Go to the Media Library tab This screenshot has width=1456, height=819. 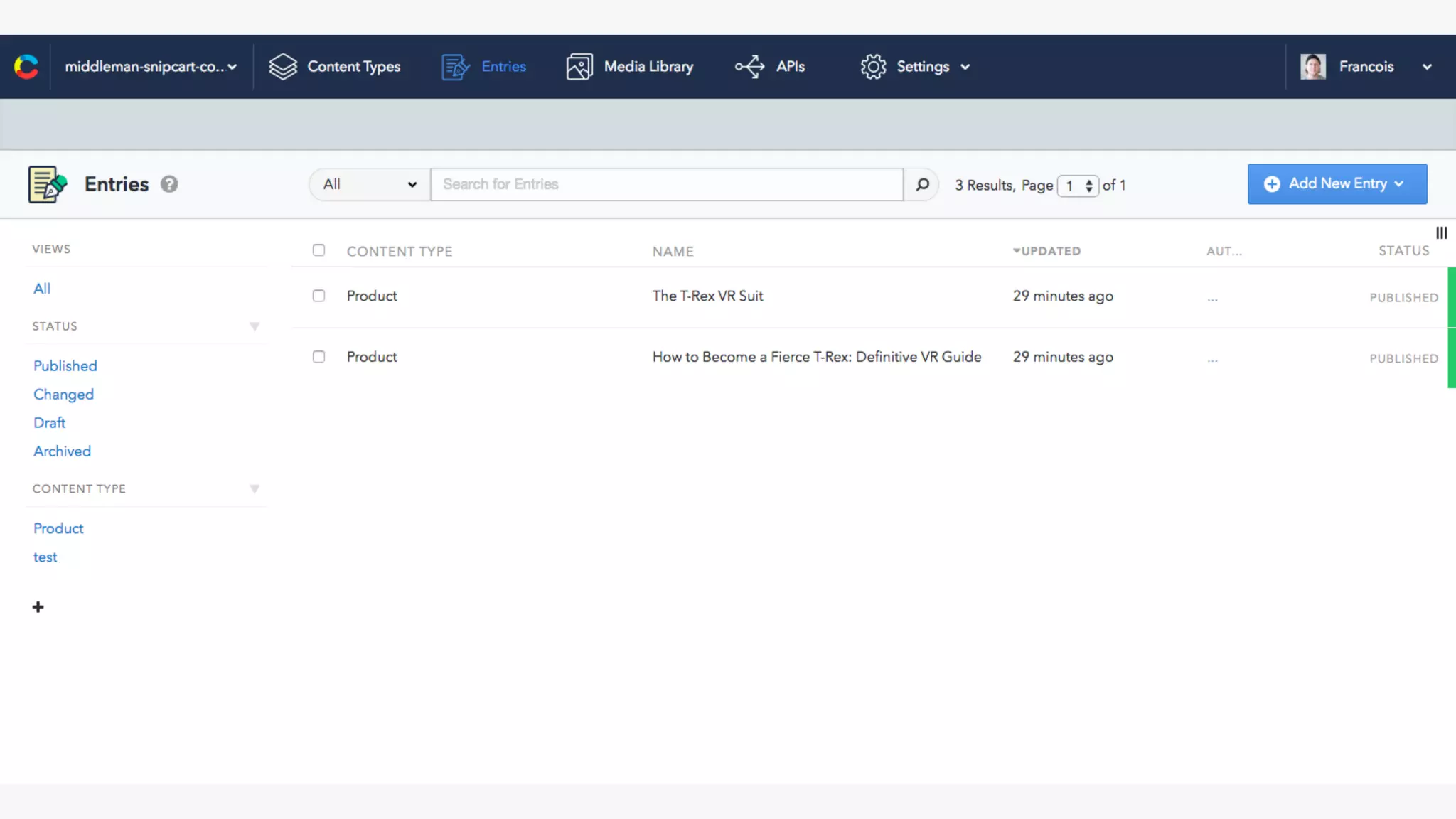[630, 67]
